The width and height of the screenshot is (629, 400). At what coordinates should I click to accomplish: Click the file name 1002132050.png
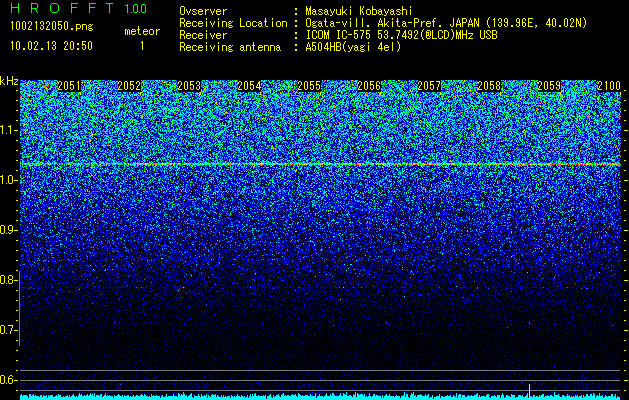point(52,26)
